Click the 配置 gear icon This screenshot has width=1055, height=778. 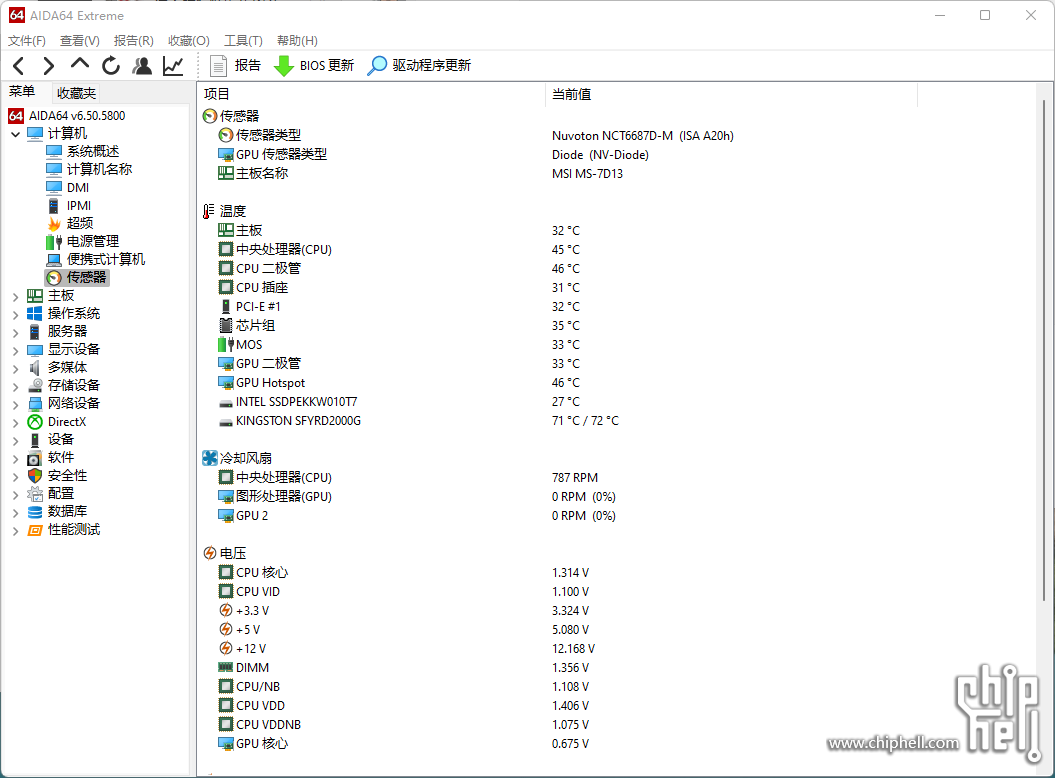click(35, 494)
